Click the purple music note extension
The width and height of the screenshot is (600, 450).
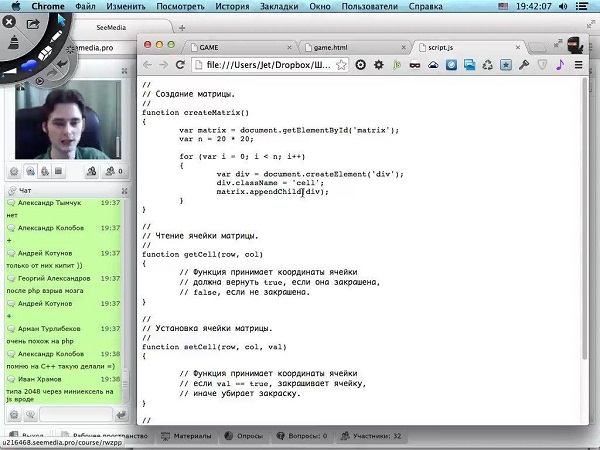(561, 65)
